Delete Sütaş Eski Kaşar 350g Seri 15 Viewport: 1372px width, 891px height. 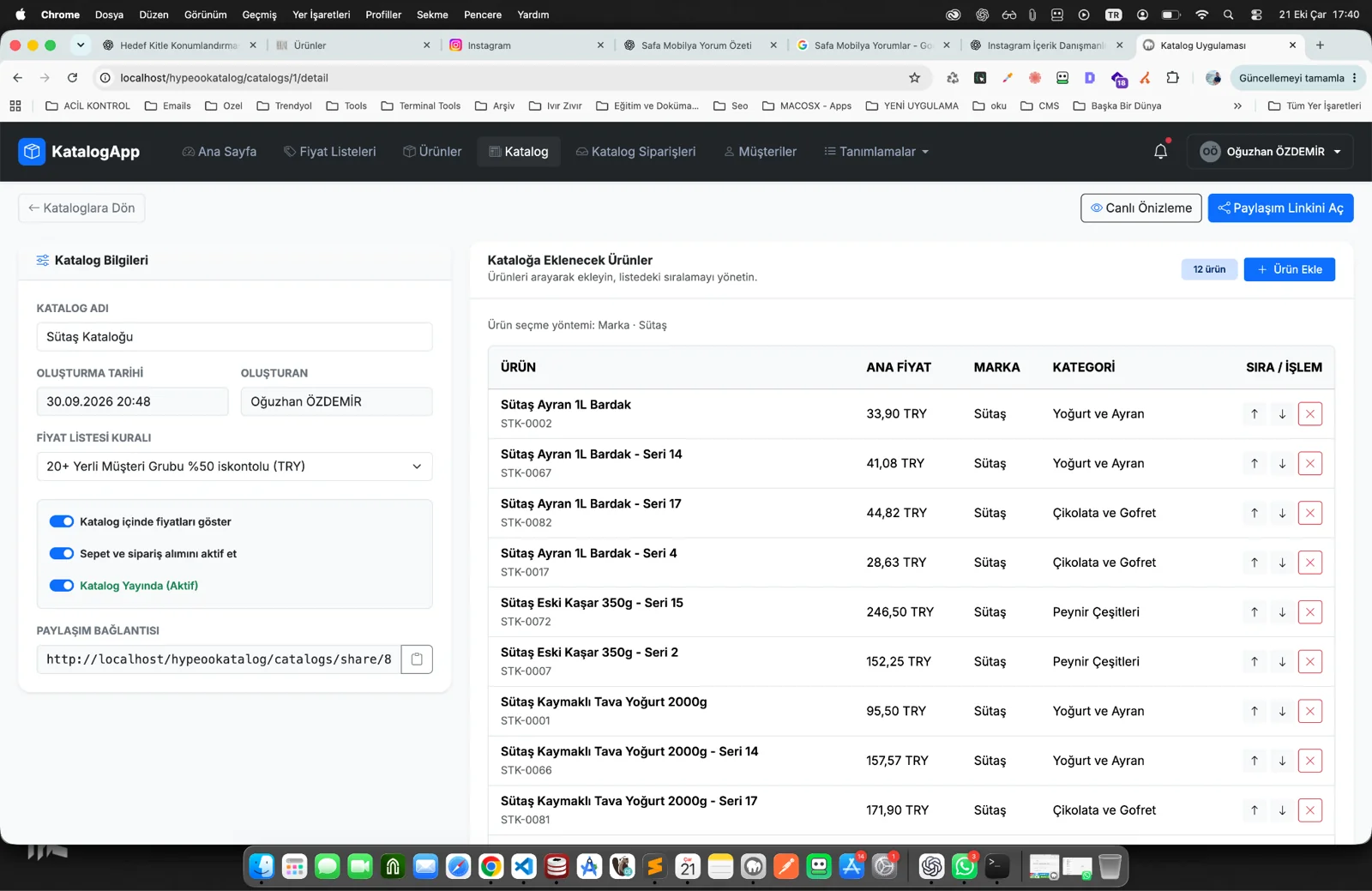coord(1310,612)
